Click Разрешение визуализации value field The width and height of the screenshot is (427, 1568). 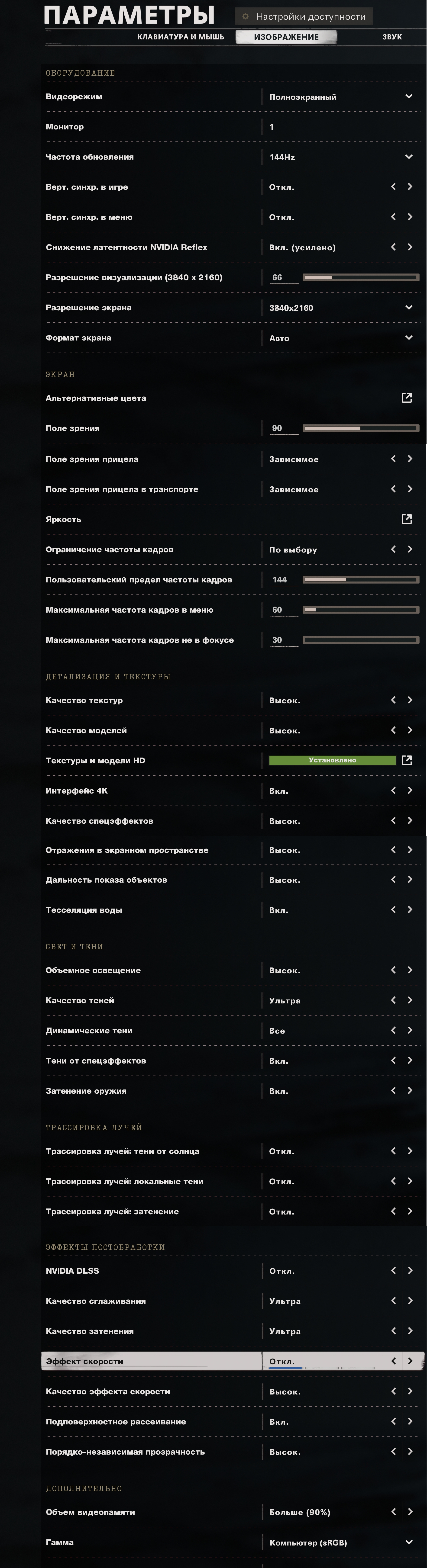(x=283, y=278)
